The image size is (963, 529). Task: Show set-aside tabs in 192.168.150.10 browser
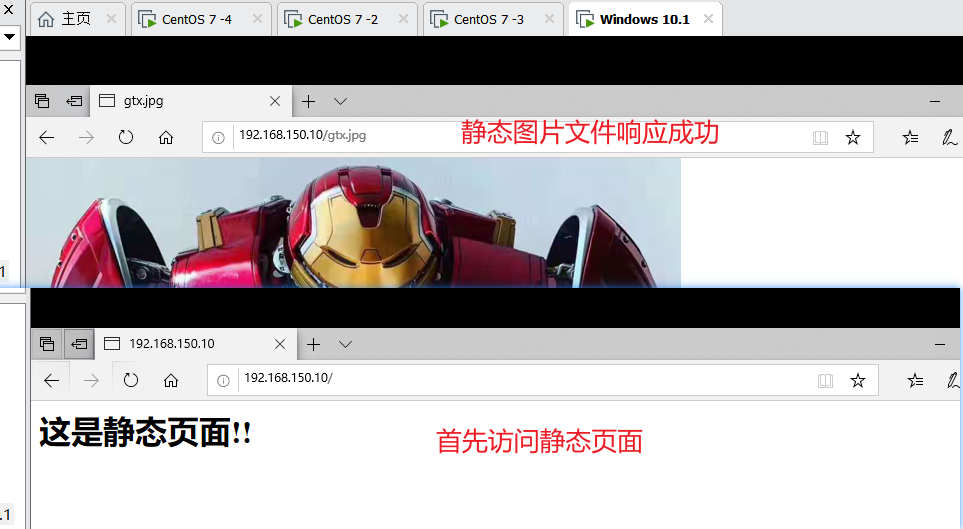(x=47, y=344)
